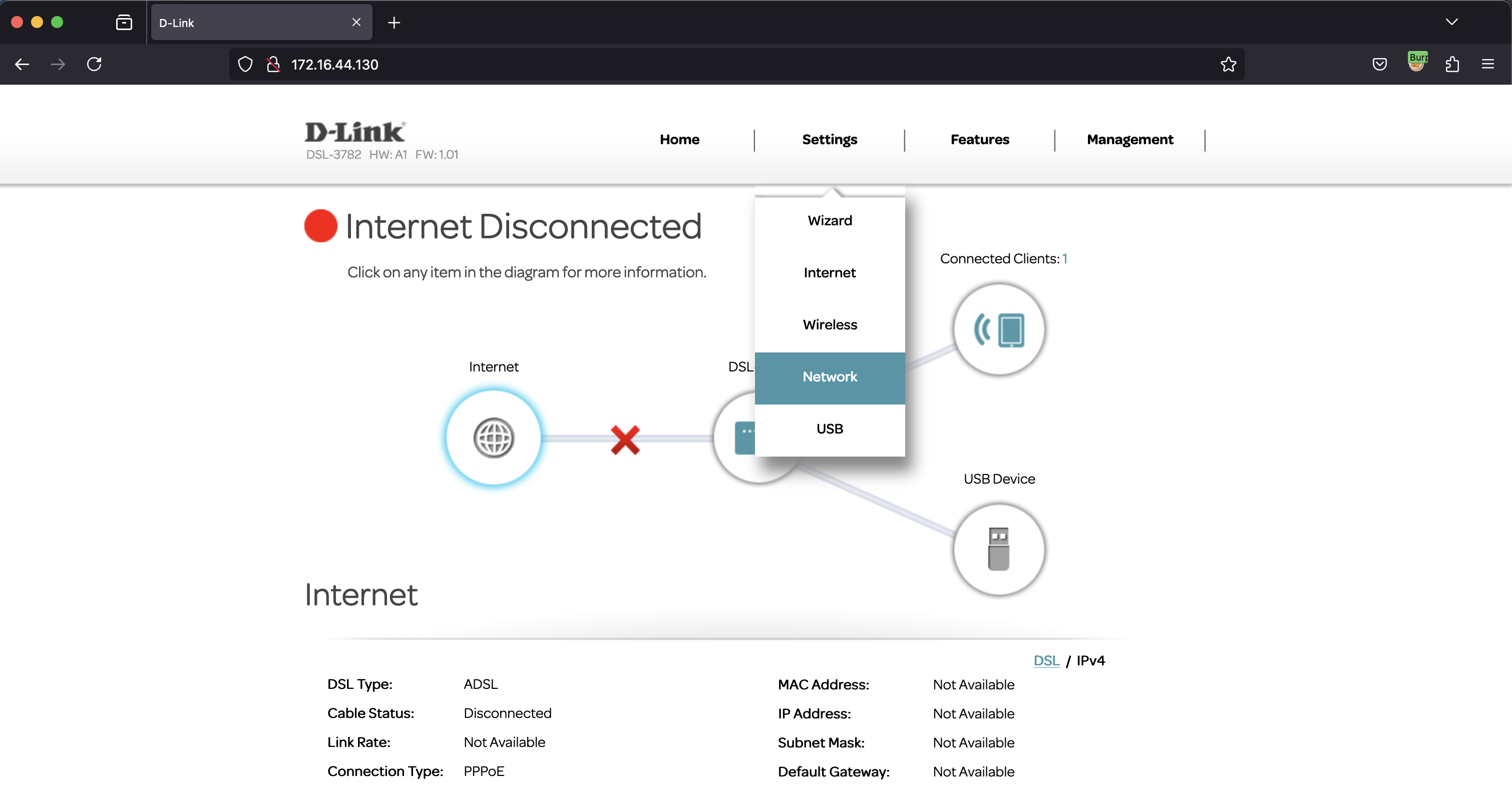Click the Link Rate 'Not Available' value

504,743
